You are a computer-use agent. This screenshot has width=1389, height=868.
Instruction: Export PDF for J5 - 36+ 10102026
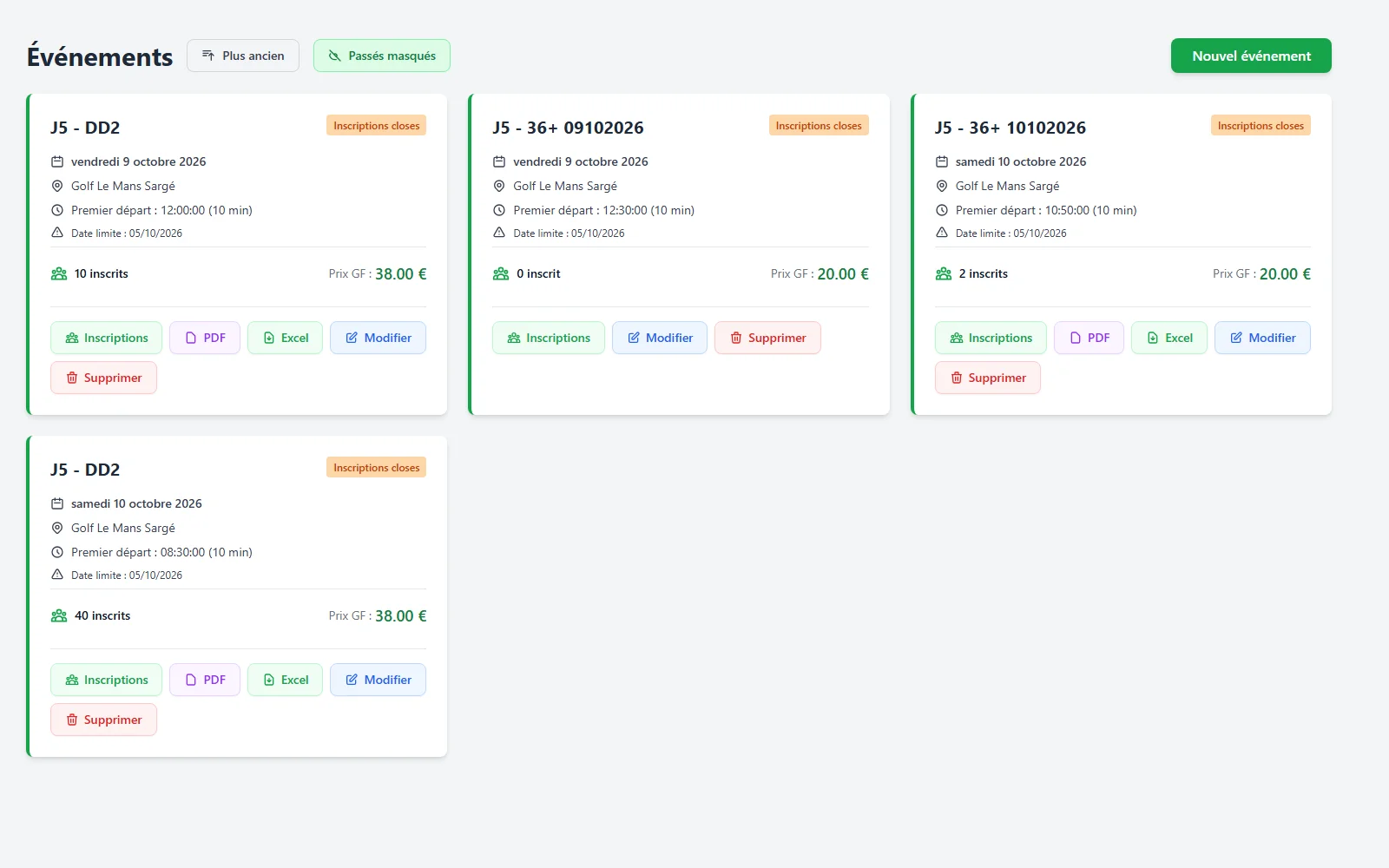tap(1089, 338)
